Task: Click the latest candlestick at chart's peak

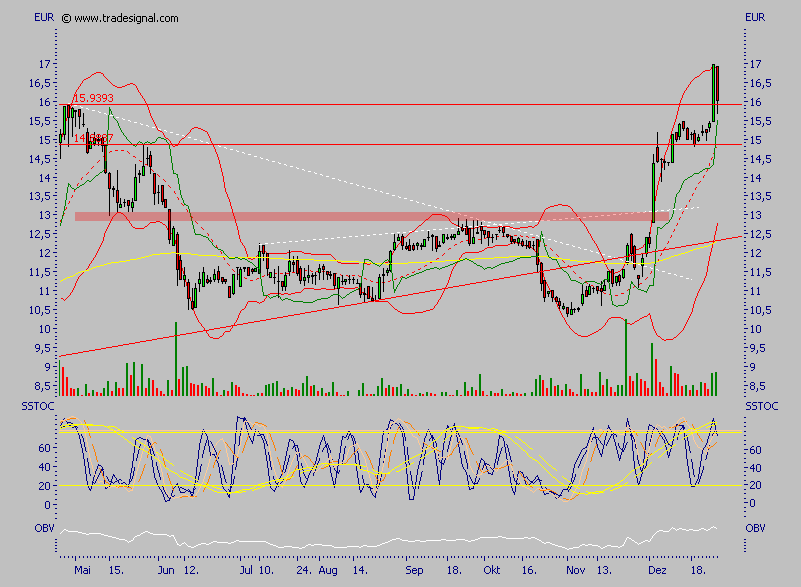Action: tap(716, 85)
